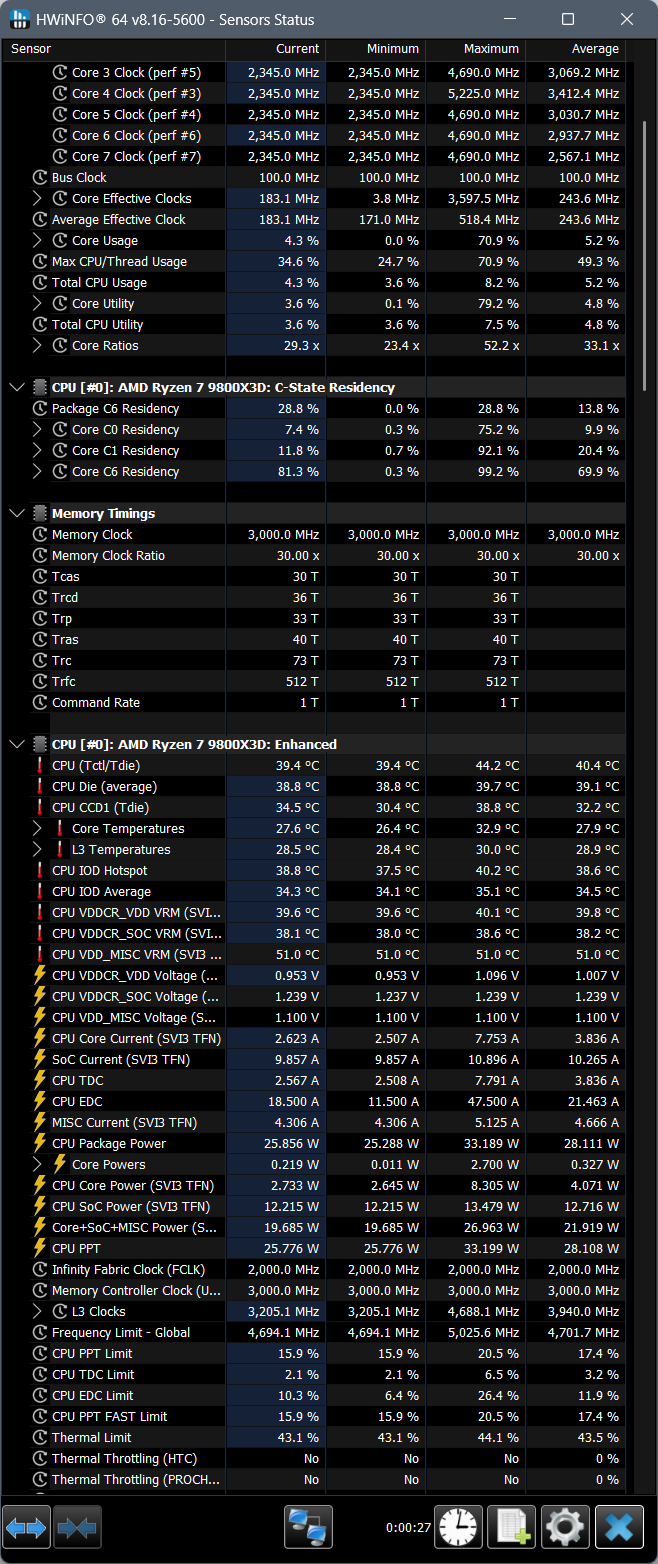
Task: Select the Tcas memory timing row
Action: [314, 576]
